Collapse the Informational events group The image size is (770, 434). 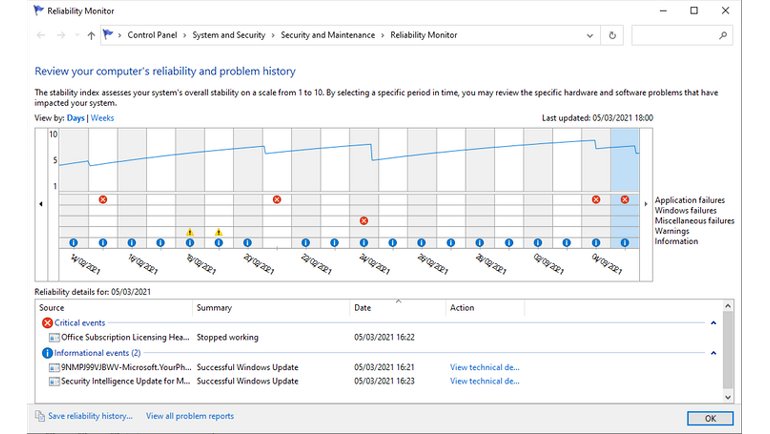pyautogui.click(x=714, y=353)
